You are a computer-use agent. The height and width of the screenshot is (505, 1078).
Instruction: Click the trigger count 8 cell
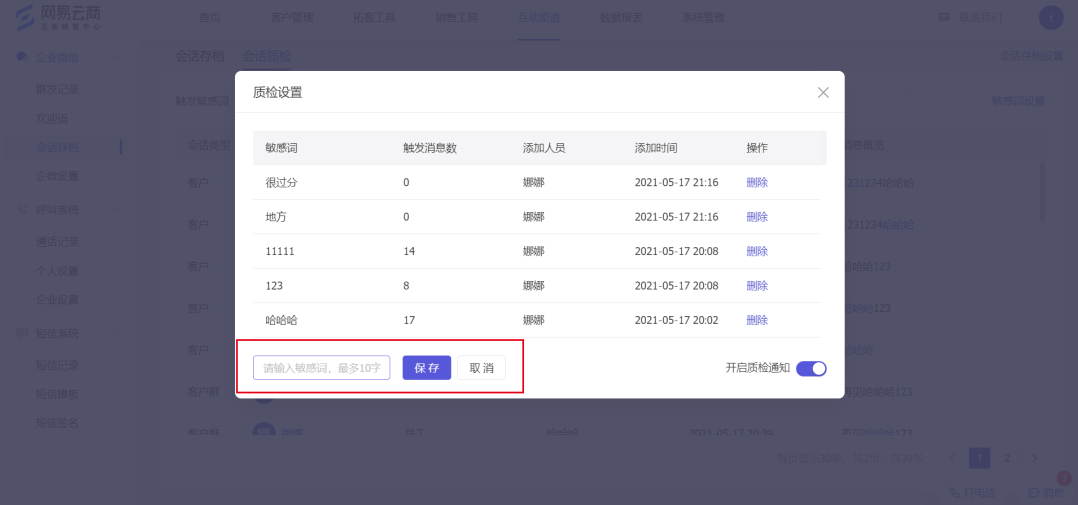406,286
